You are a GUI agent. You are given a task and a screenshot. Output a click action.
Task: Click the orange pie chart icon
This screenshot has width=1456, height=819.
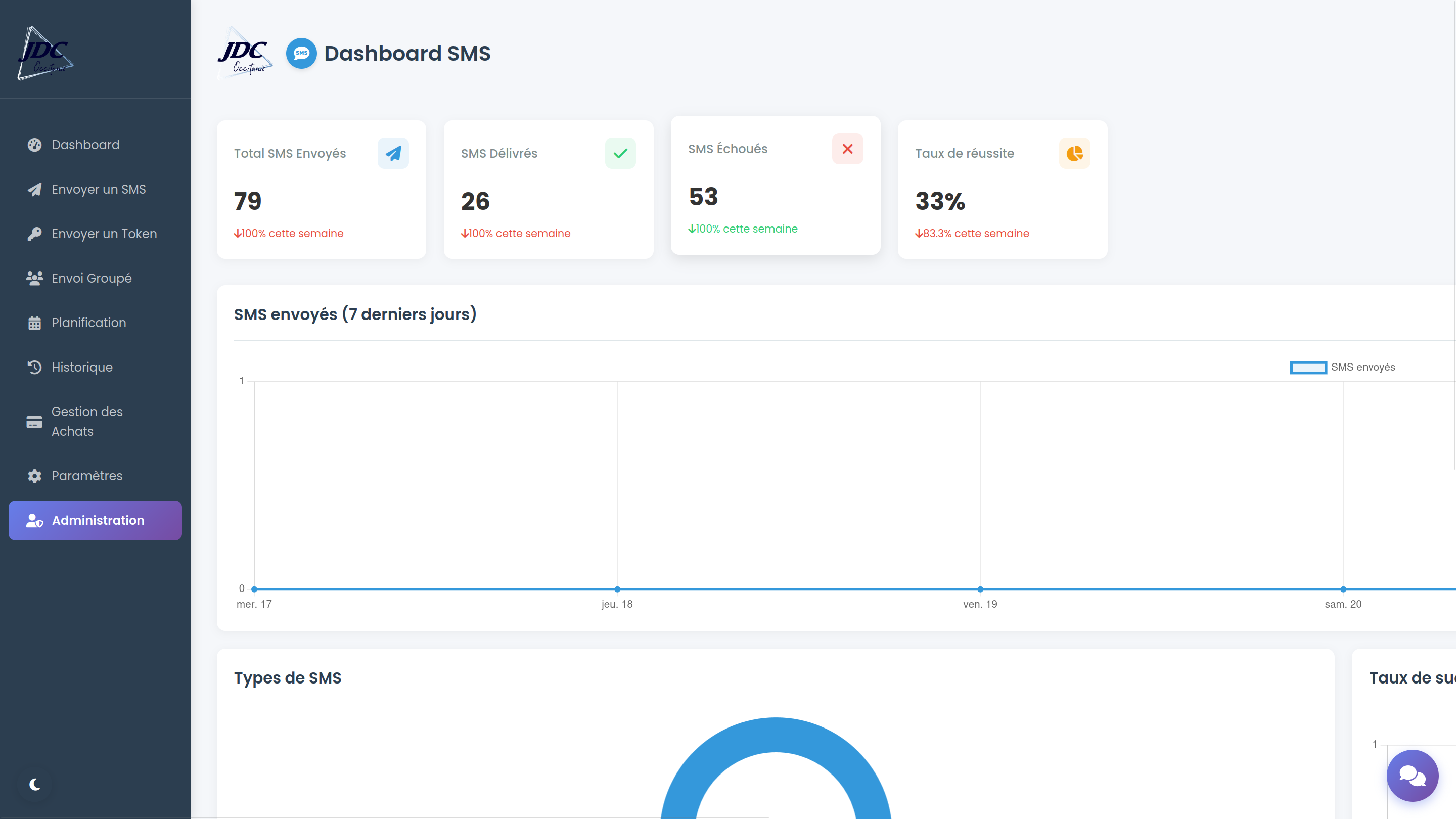tap(1074, 153)
